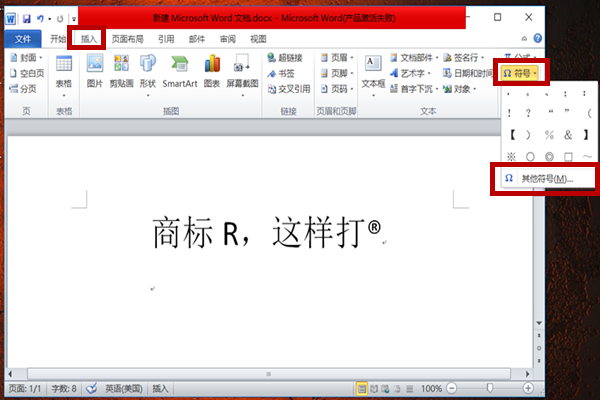Click the horizontal scrollbar thumb
The image size is (600, 400).
pyautogui.click(x=269, y=374)
